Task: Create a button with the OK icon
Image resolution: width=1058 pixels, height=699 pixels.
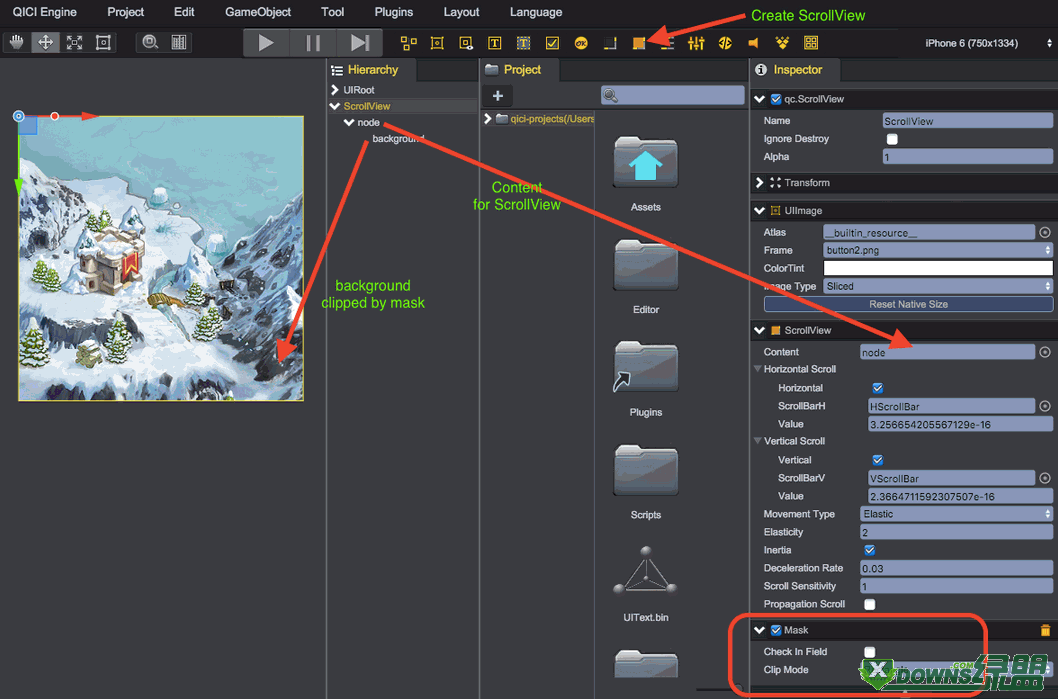Action: pos(581,43)
